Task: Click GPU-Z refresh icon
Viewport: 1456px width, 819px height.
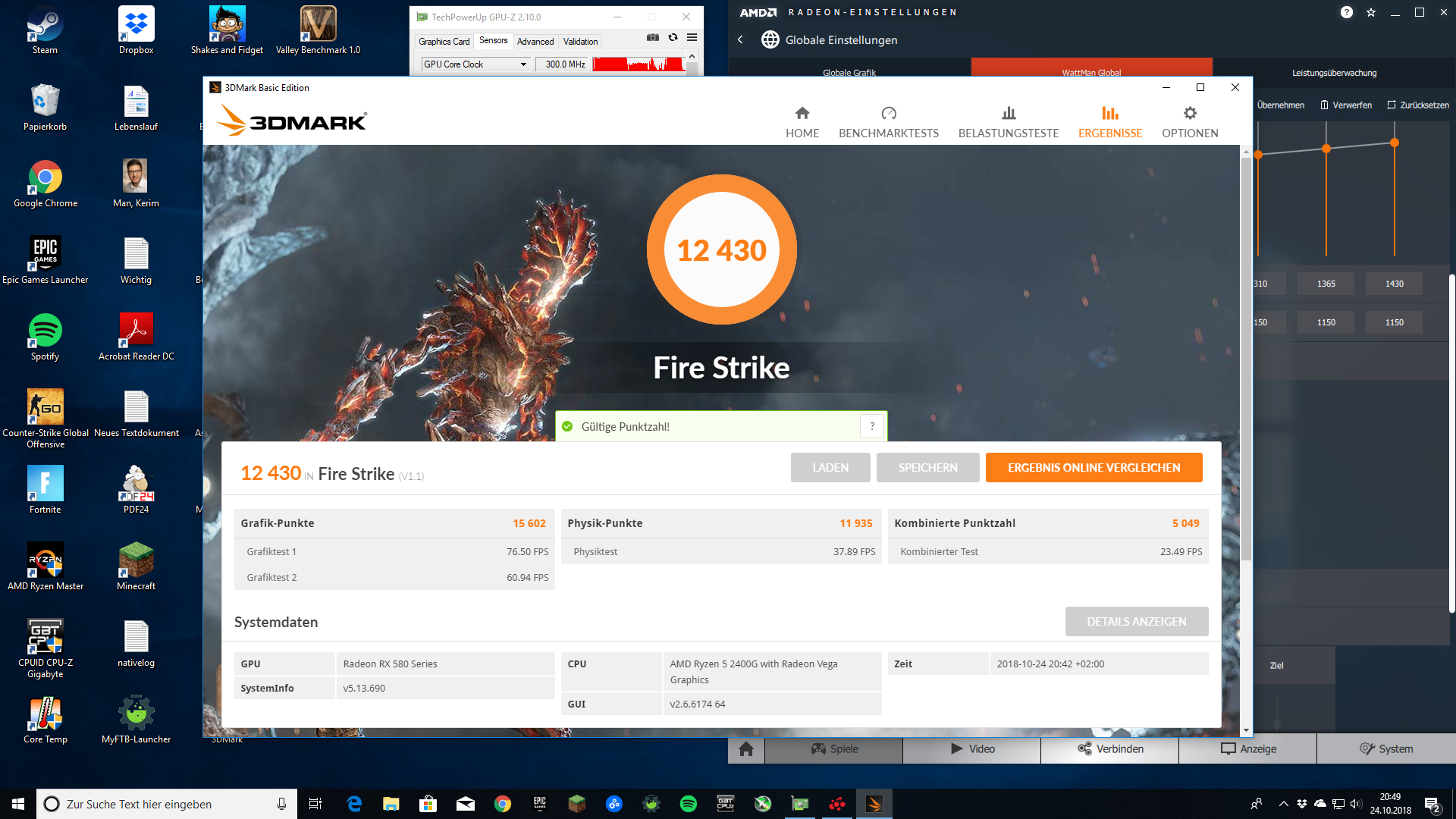Action: pyautogui.click(x=673, y=37)
